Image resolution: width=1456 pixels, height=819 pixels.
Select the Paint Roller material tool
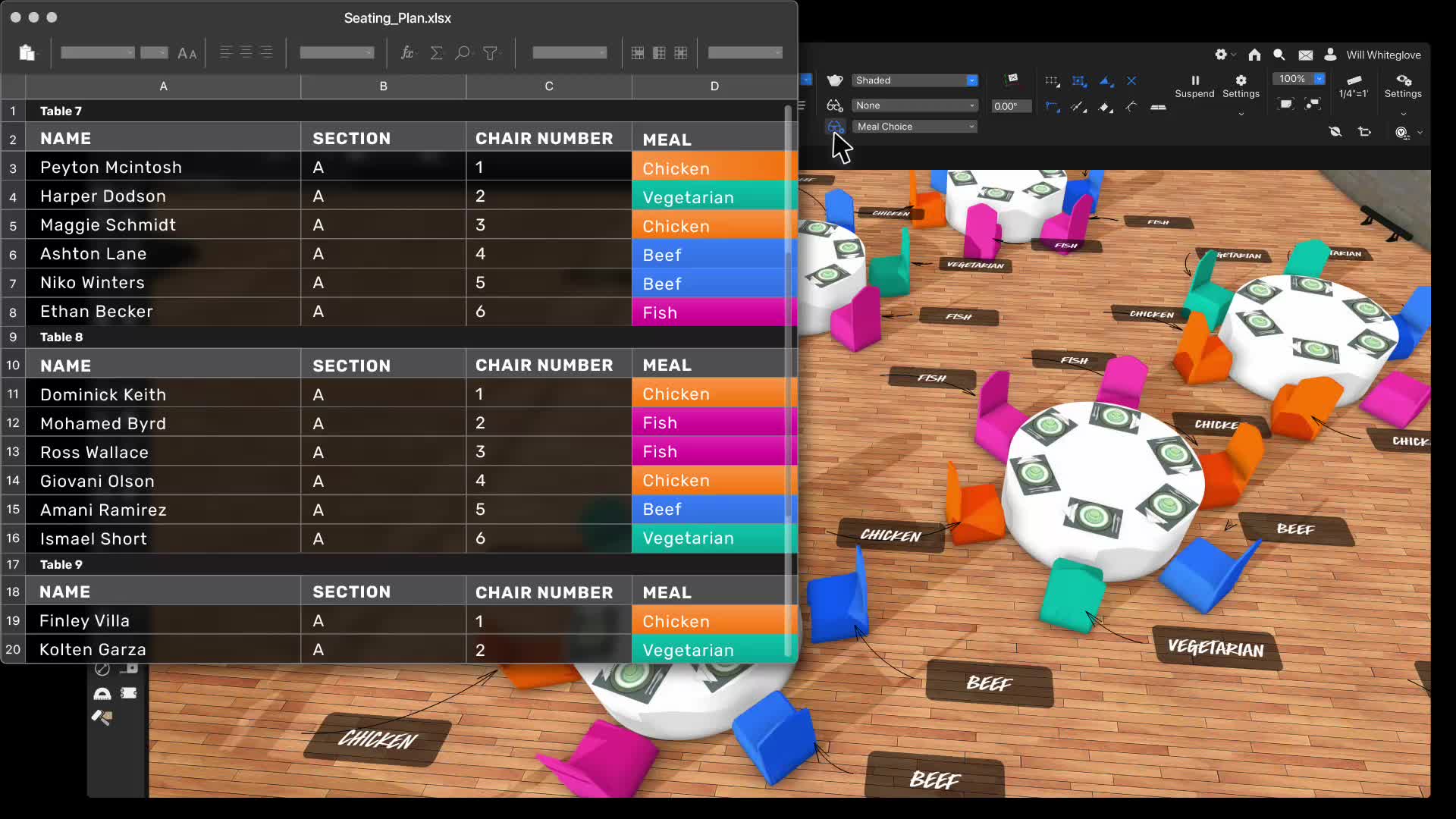coord(101,716)
